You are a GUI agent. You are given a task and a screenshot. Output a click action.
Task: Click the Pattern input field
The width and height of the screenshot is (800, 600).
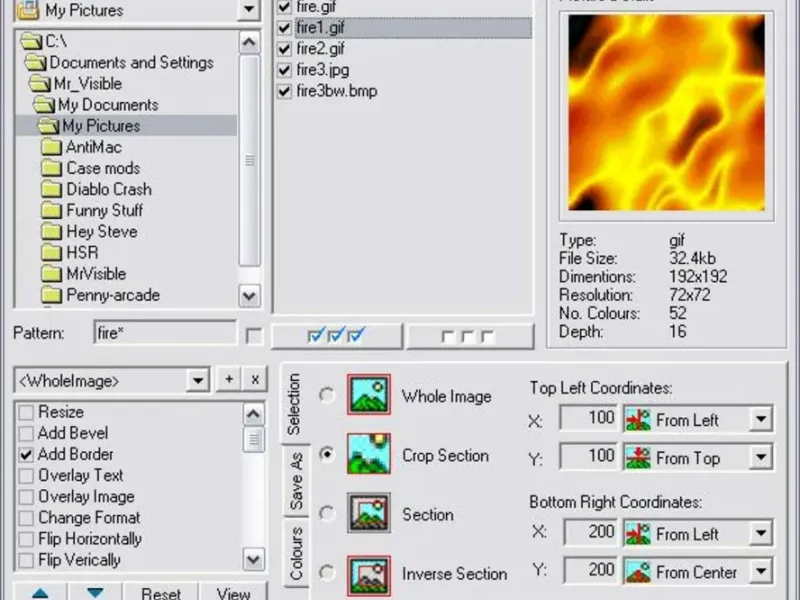point(165,333)
